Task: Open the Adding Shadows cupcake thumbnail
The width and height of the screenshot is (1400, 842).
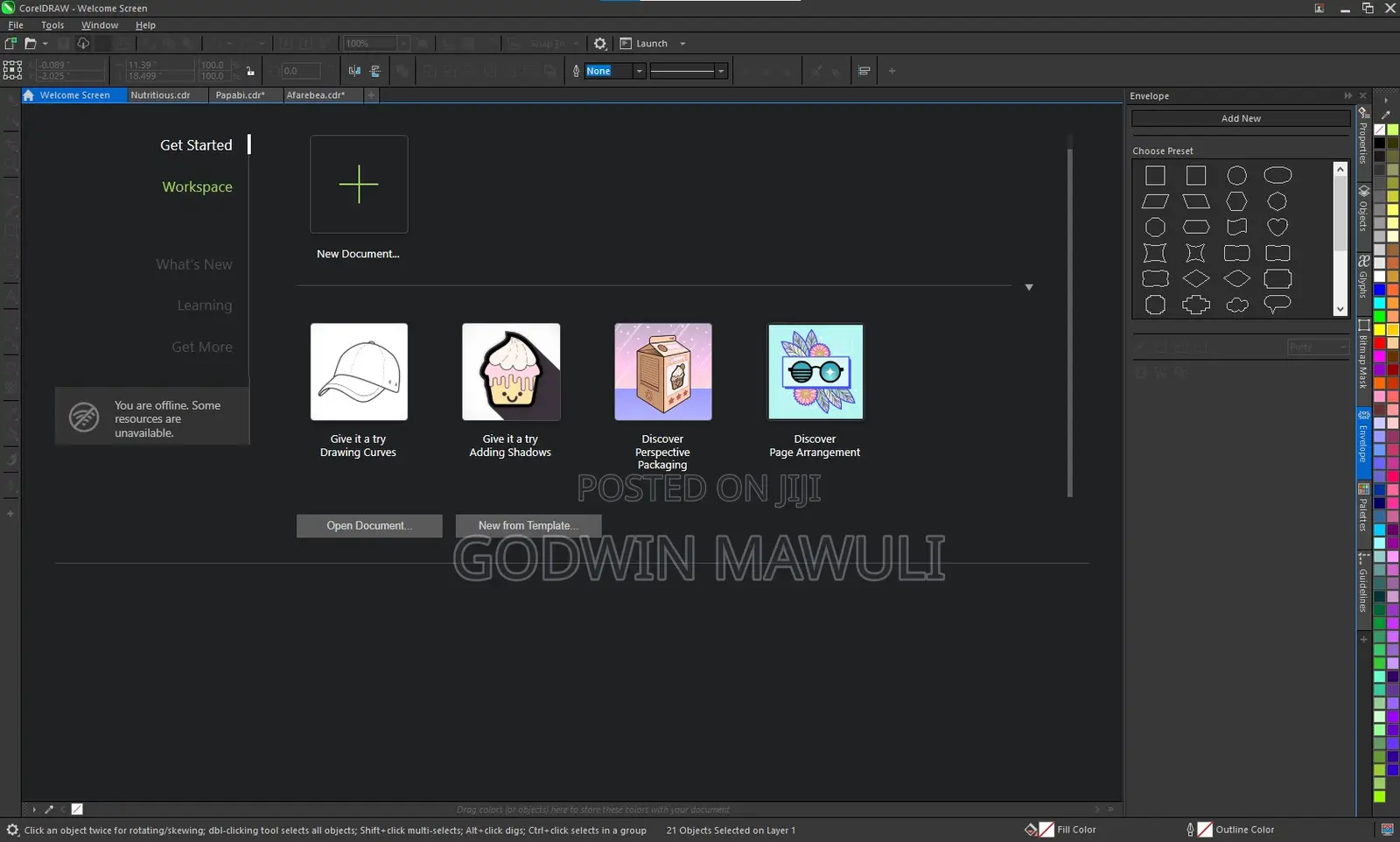Action: click(511, 372)
